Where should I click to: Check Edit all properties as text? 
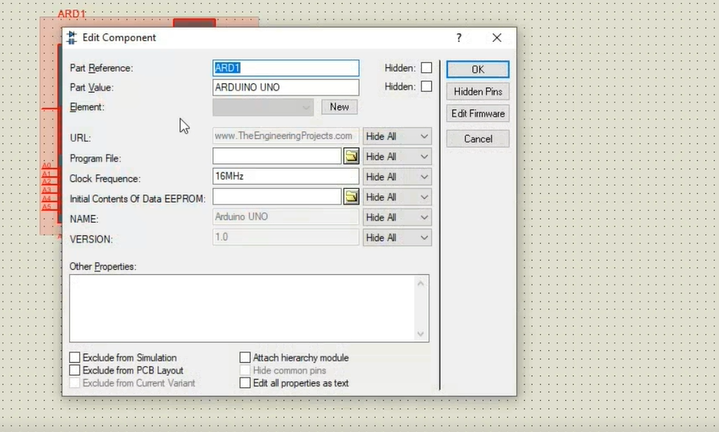[245, 383]
